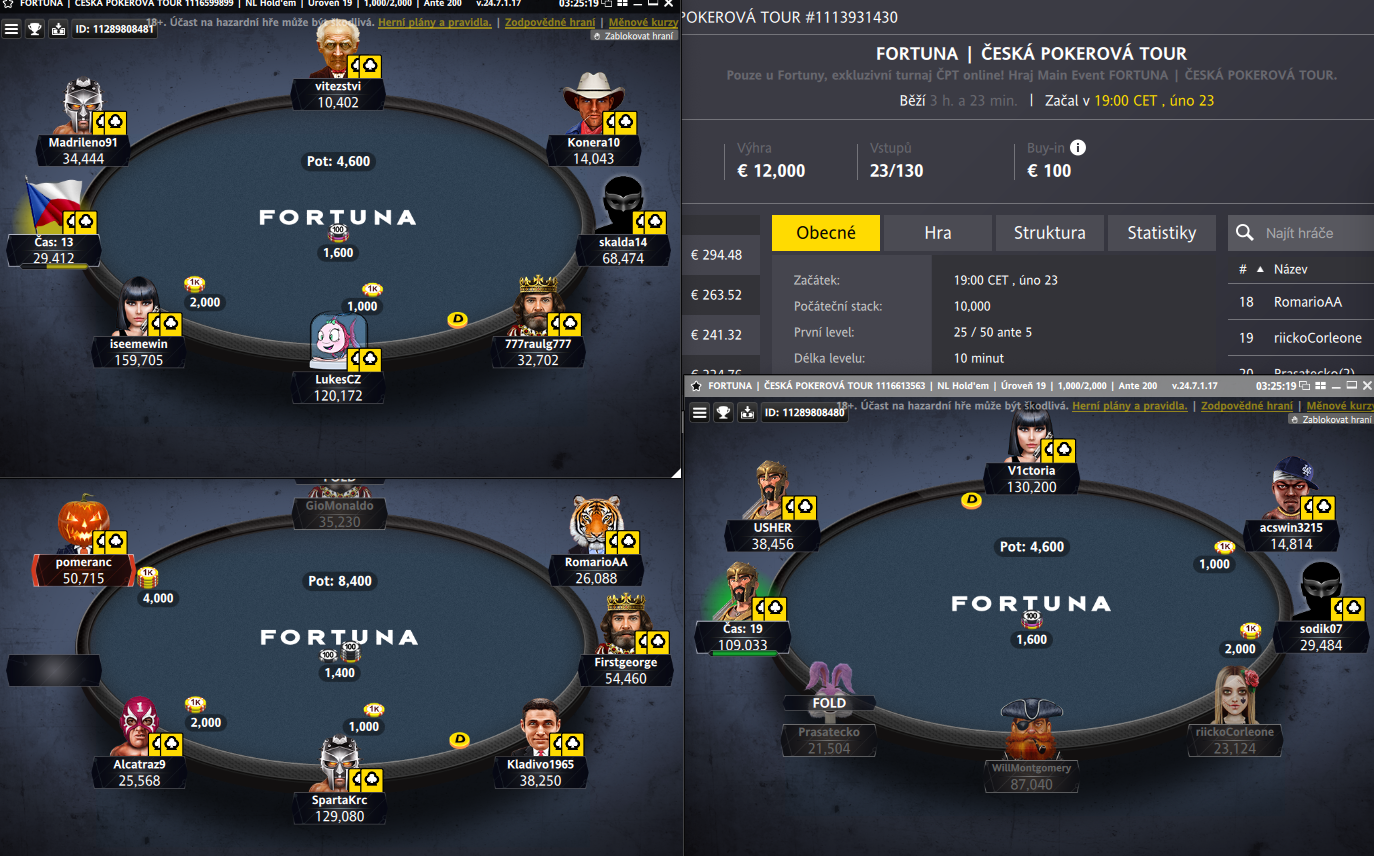
Task: Click buy-in info icon in tournament lobby
Action: pos(1078,148)
